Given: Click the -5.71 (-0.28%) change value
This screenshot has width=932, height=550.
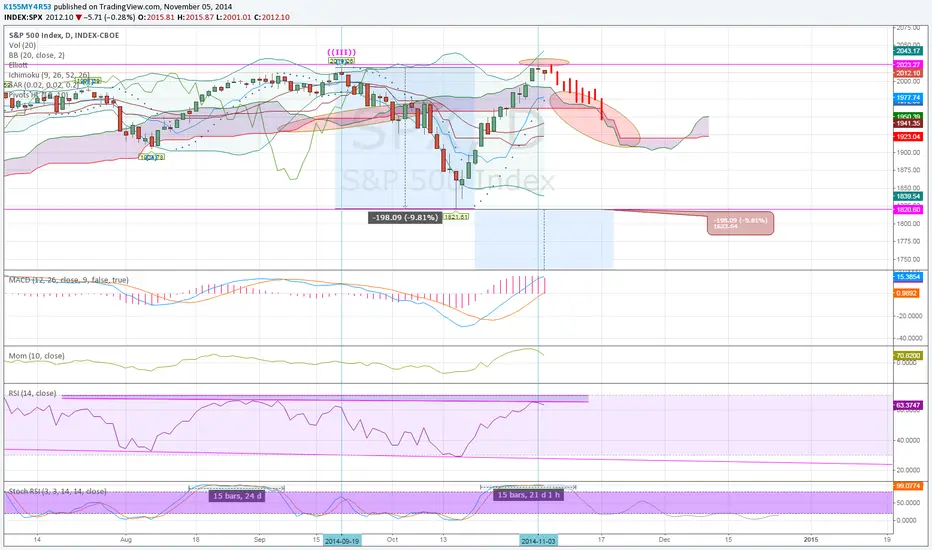Looking at the screenshot, I should [x=110, y=17].
